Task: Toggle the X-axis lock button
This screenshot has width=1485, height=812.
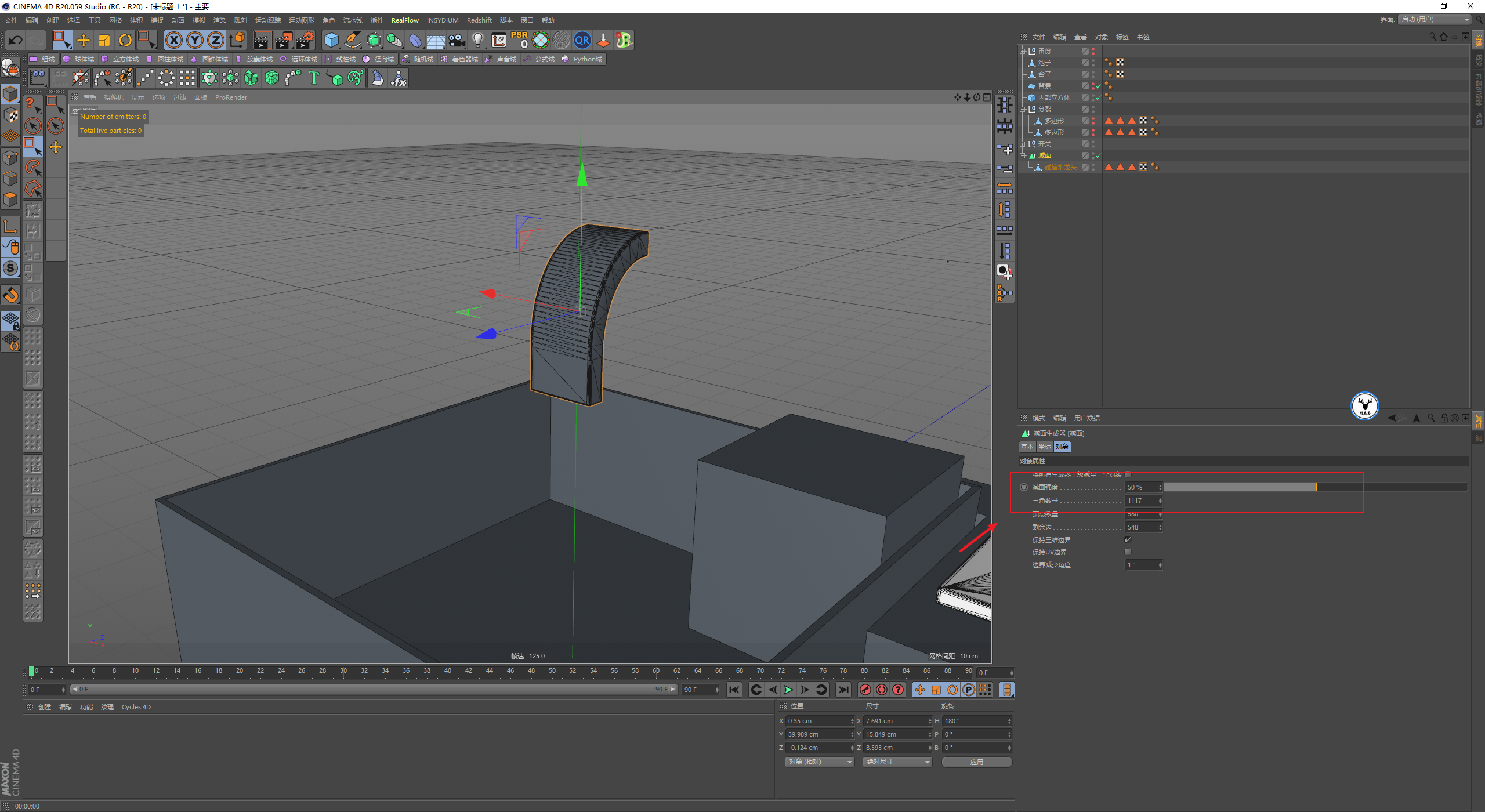Action: coord(173,40)
